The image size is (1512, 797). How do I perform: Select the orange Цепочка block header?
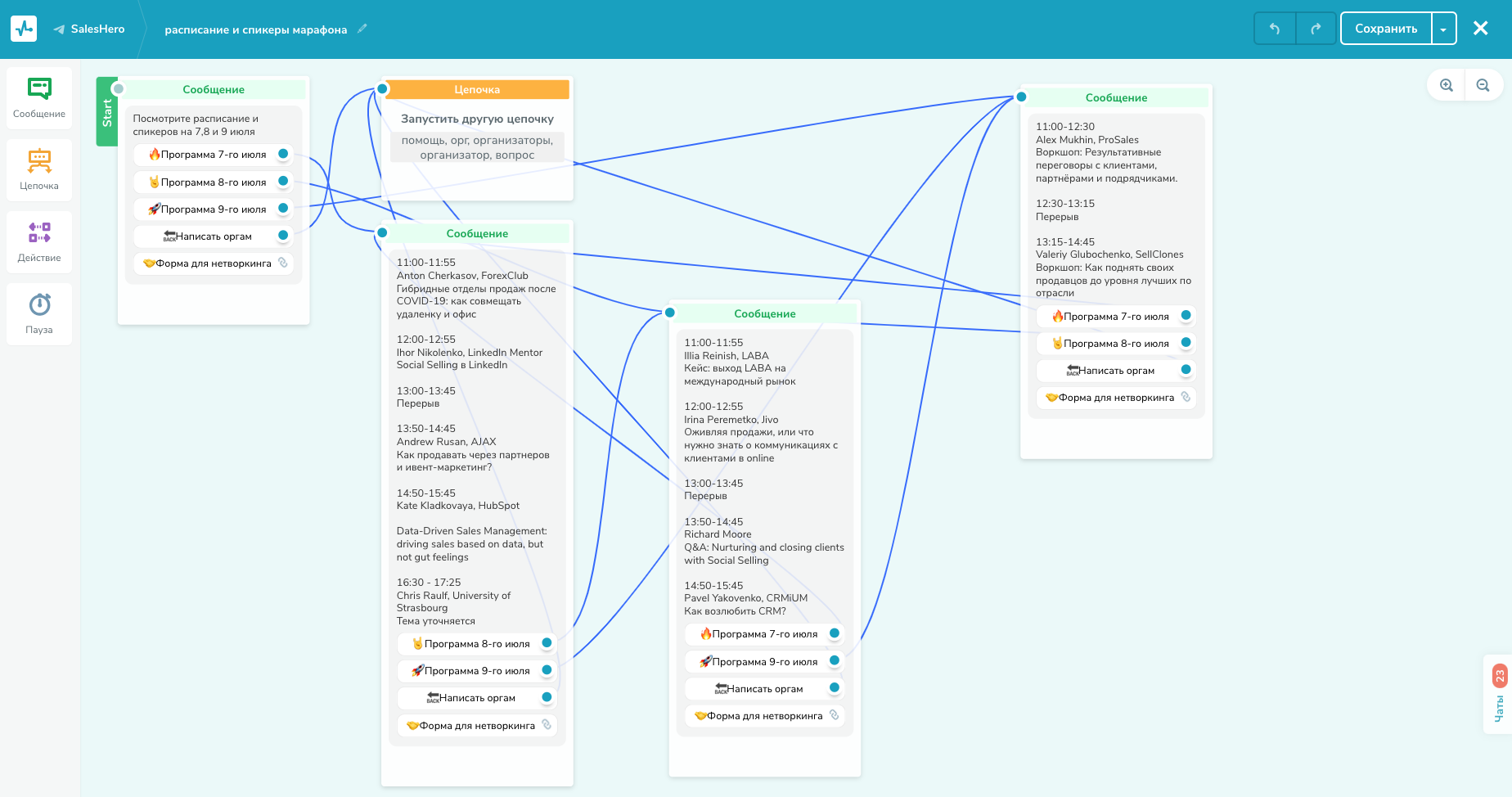(477, 89)
